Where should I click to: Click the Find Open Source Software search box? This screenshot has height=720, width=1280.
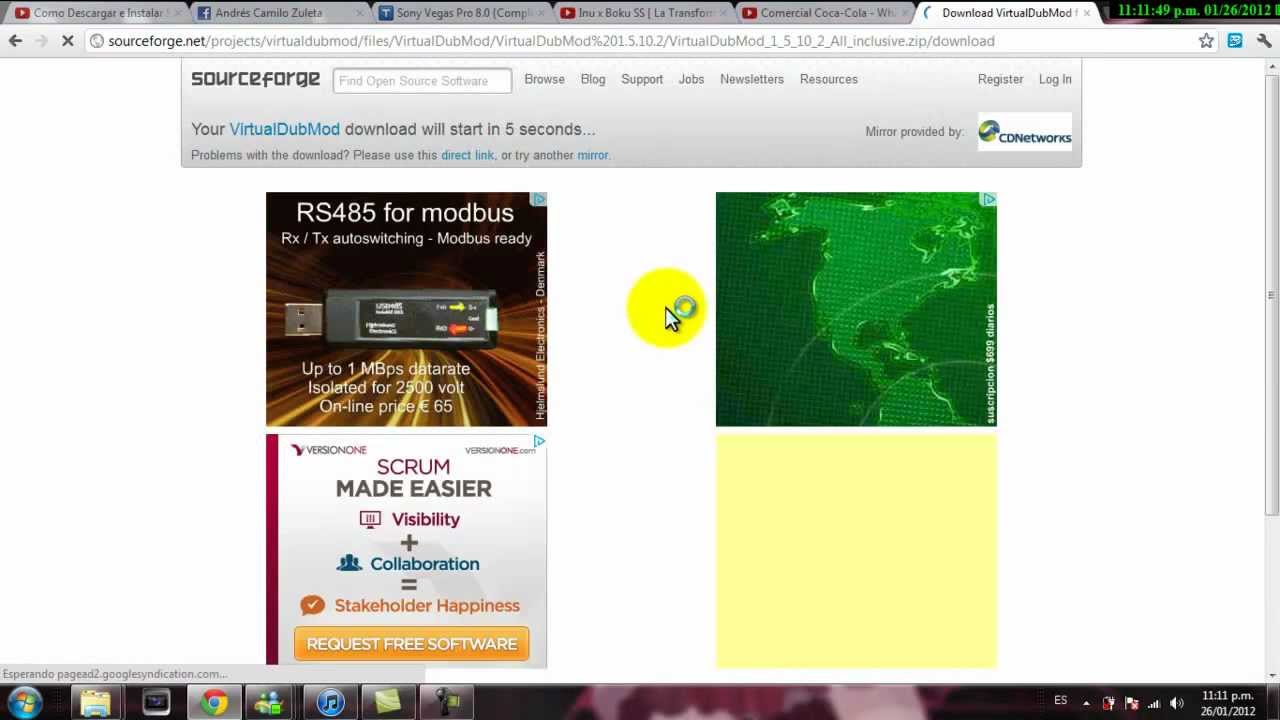422,81
